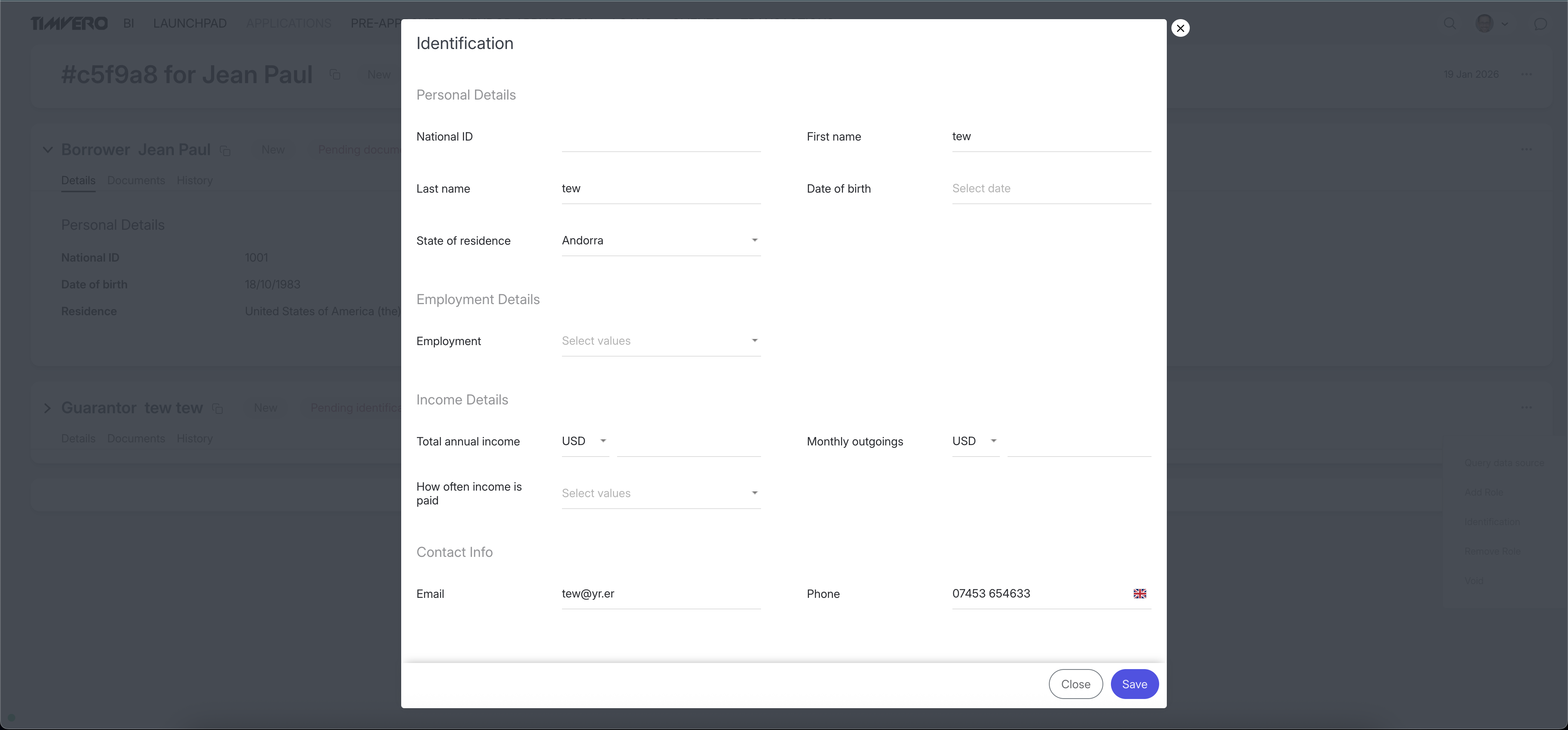Open the Employment select dropdown

pyautogui.click(x=660, y=341)
